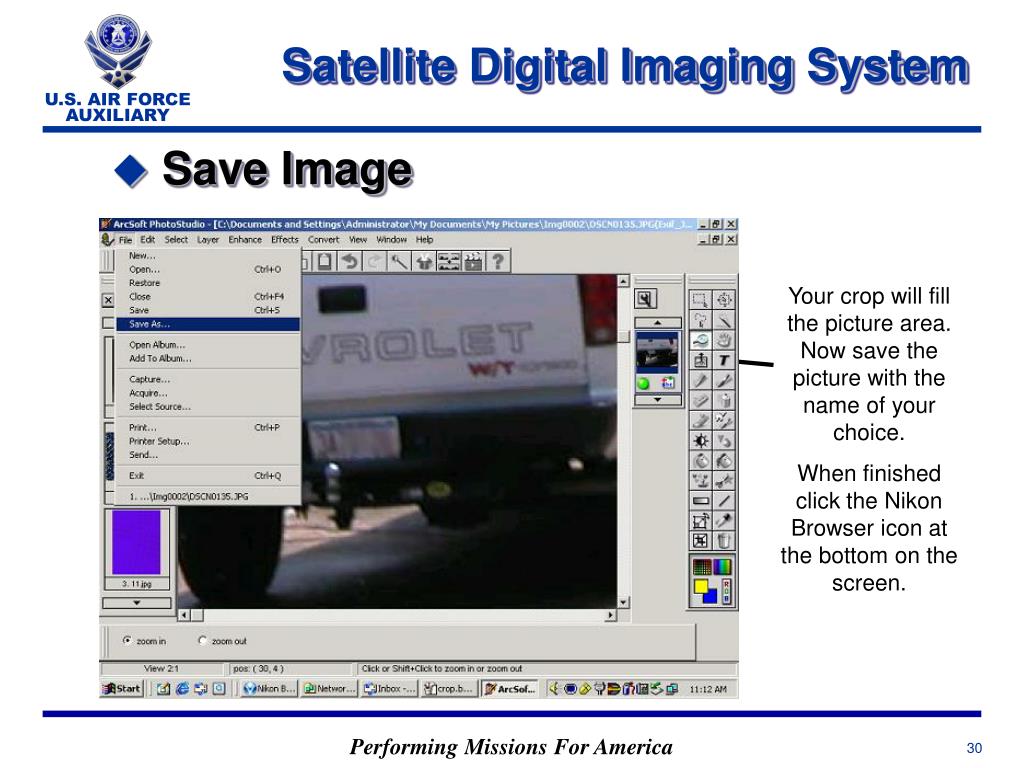Click the clapperboard slideshow toolbar icon
The width and height of the screenshot is (1024, 768).
point(473,262)
